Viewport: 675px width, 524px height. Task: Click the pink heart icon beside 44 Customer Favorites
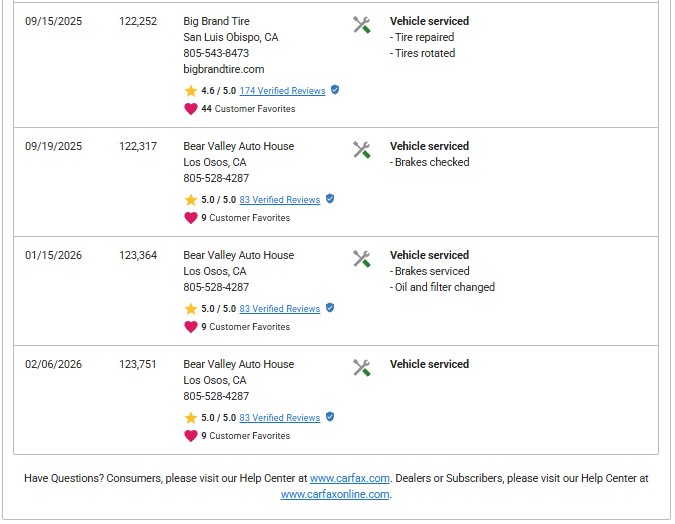(191, 109)
